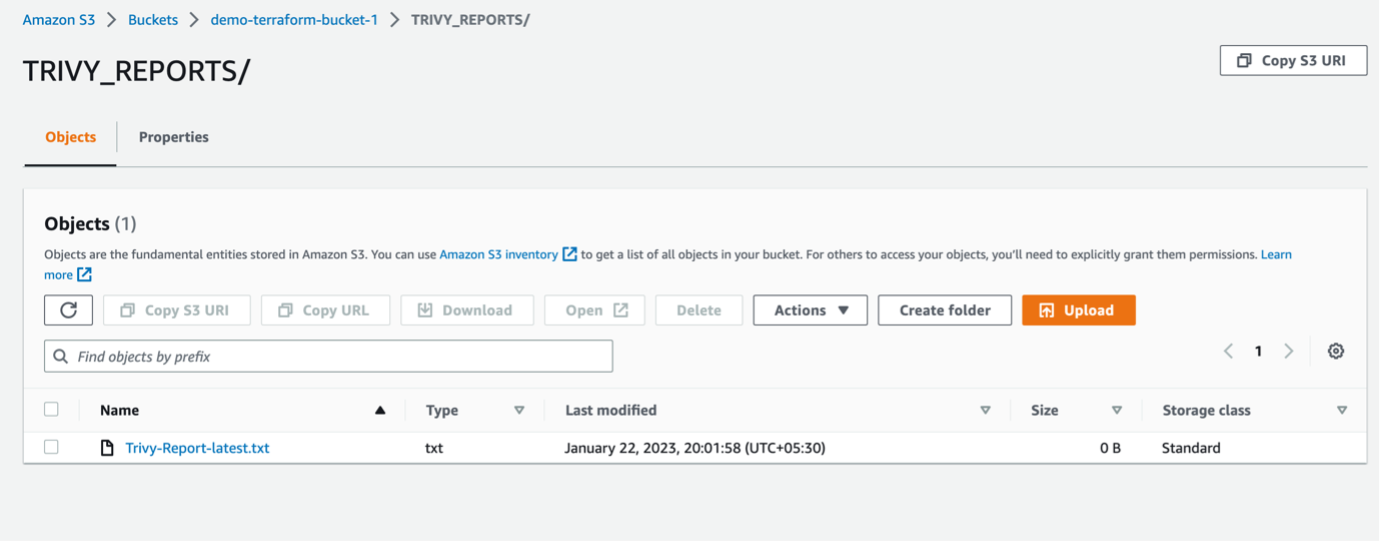Select the Objects tab
Viewport: 1384px width, 543px height.
tap(71, 137)
